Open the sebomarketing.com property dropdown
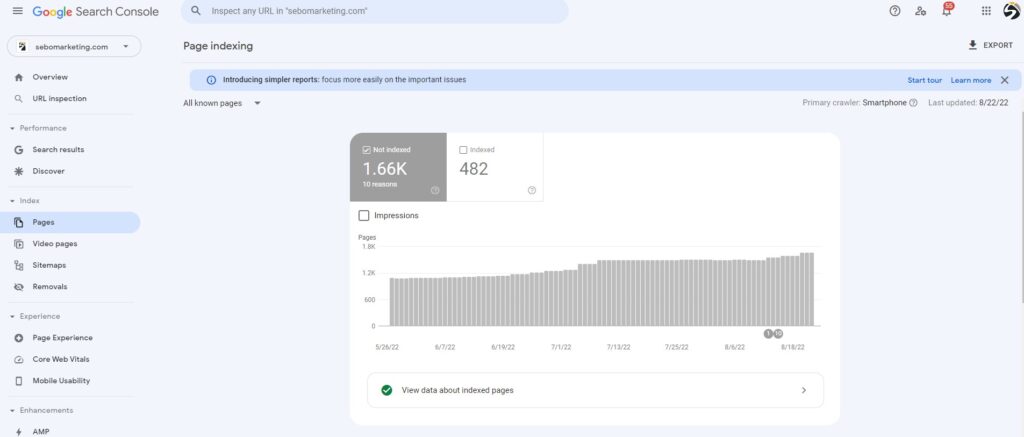Screen dimensions: 1024x437 [x=74, y=47]
